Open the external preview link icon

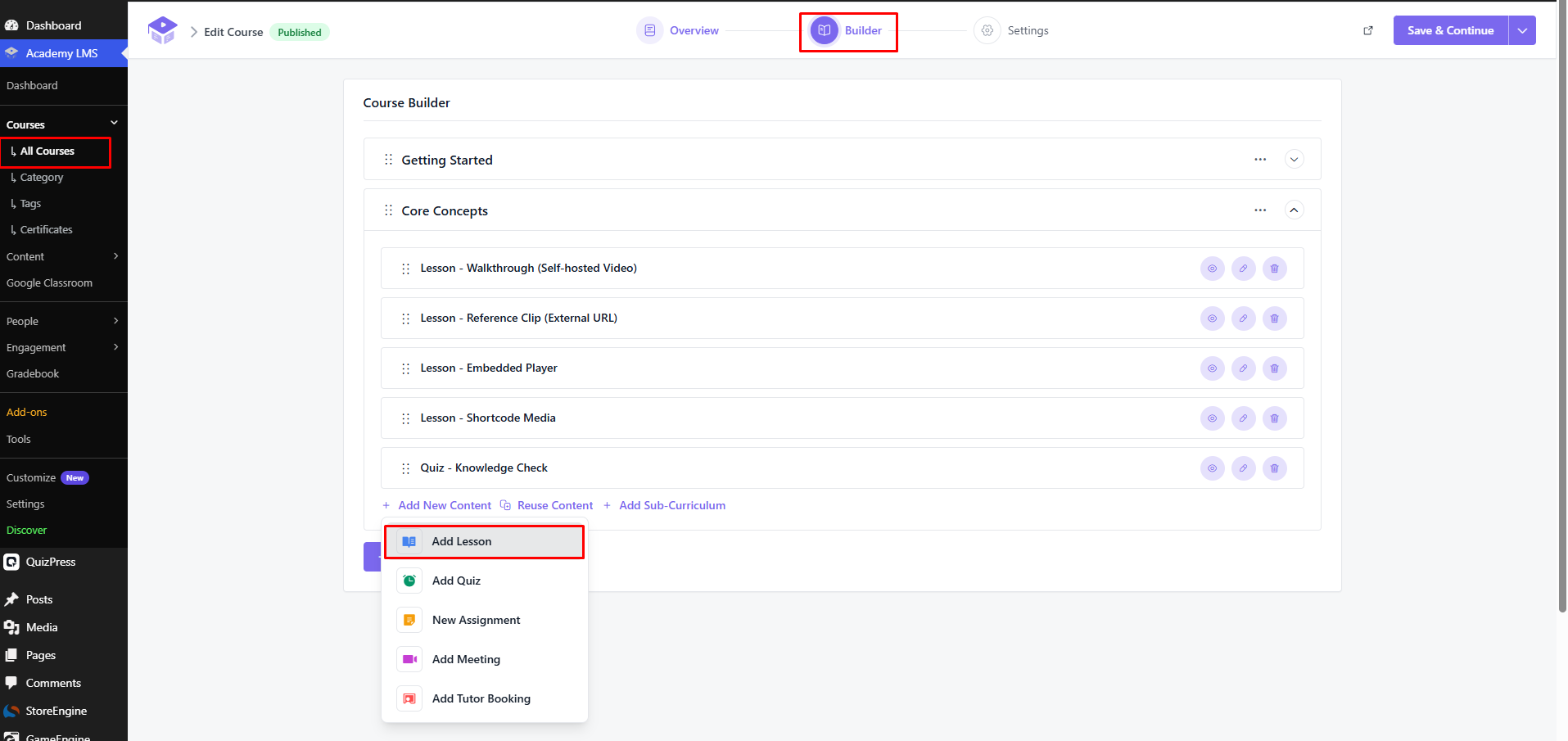click(1367, 30)
